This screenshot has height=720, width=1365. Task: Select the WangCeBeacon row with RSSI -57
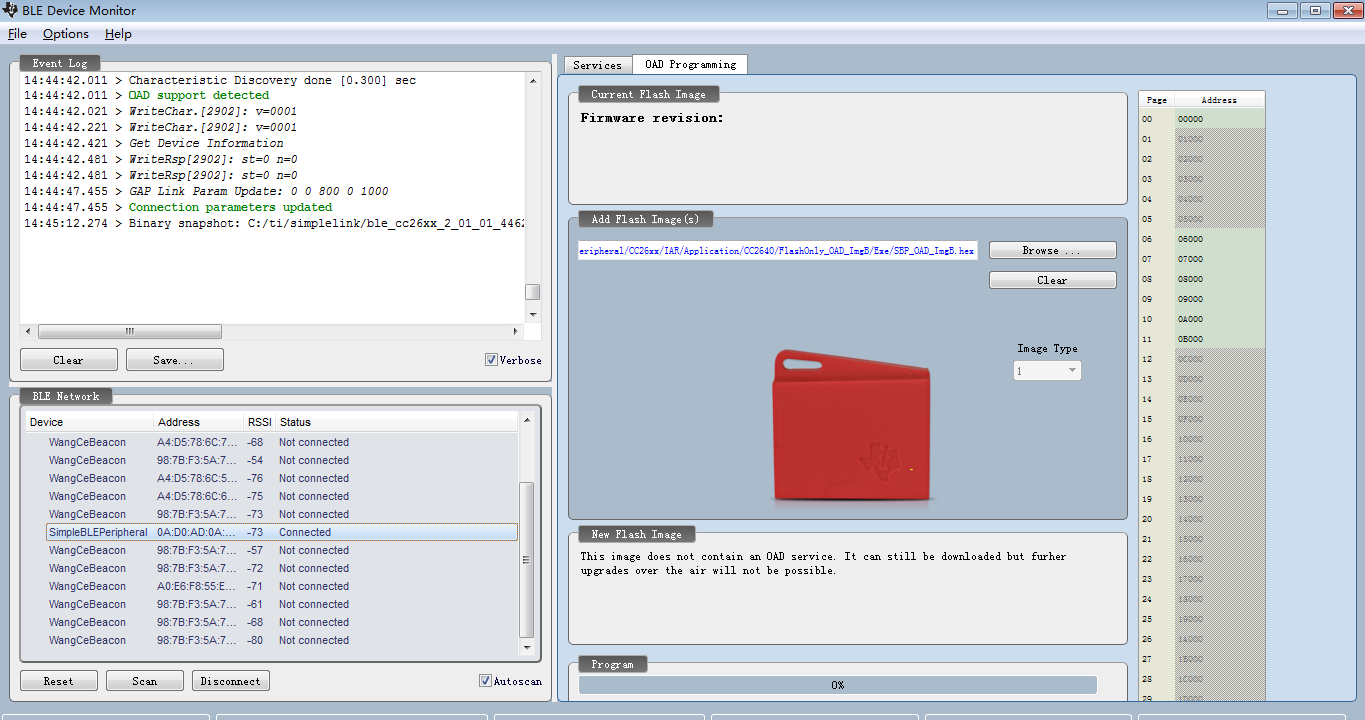click(282, 550)
